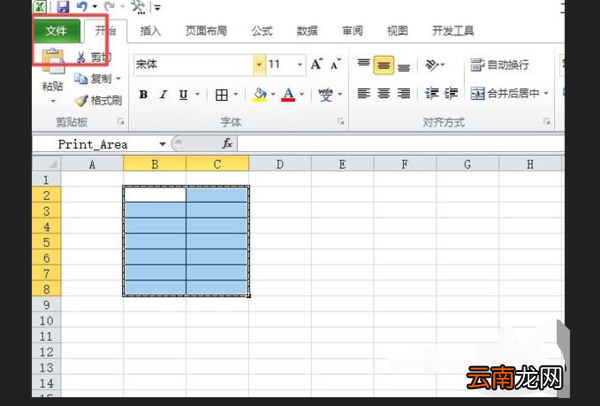The image size is (600, 406).
Task: Open the 文件 (File) tab
Action: pyautogui.click(x=57, y=31)
